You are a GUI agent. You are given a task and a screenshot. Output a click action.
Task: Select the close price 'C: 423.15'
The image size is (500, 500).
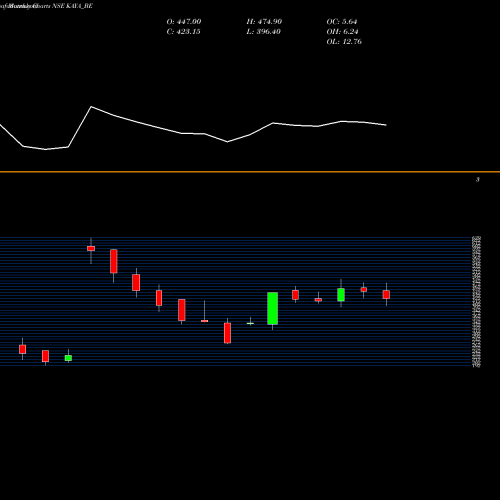(x=183, y=32)
